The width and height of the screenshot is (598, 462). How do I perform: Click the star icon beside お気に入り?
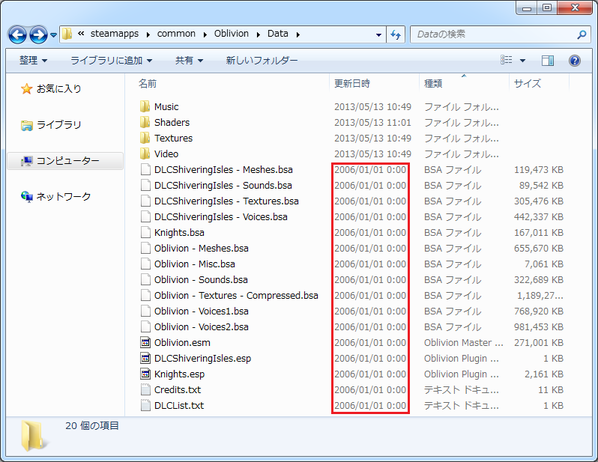click(x=27, y=89)
